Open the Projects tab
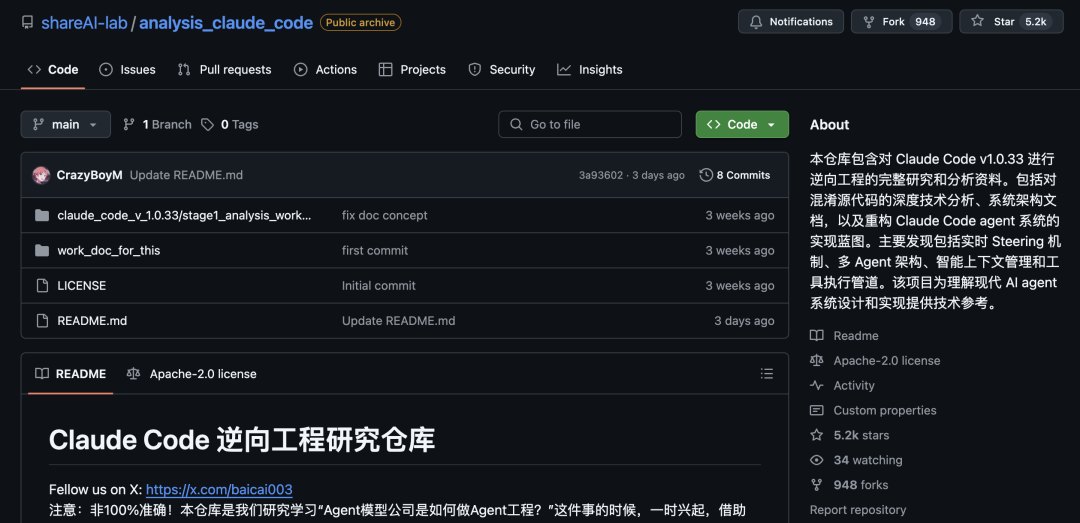 [413, 70]
